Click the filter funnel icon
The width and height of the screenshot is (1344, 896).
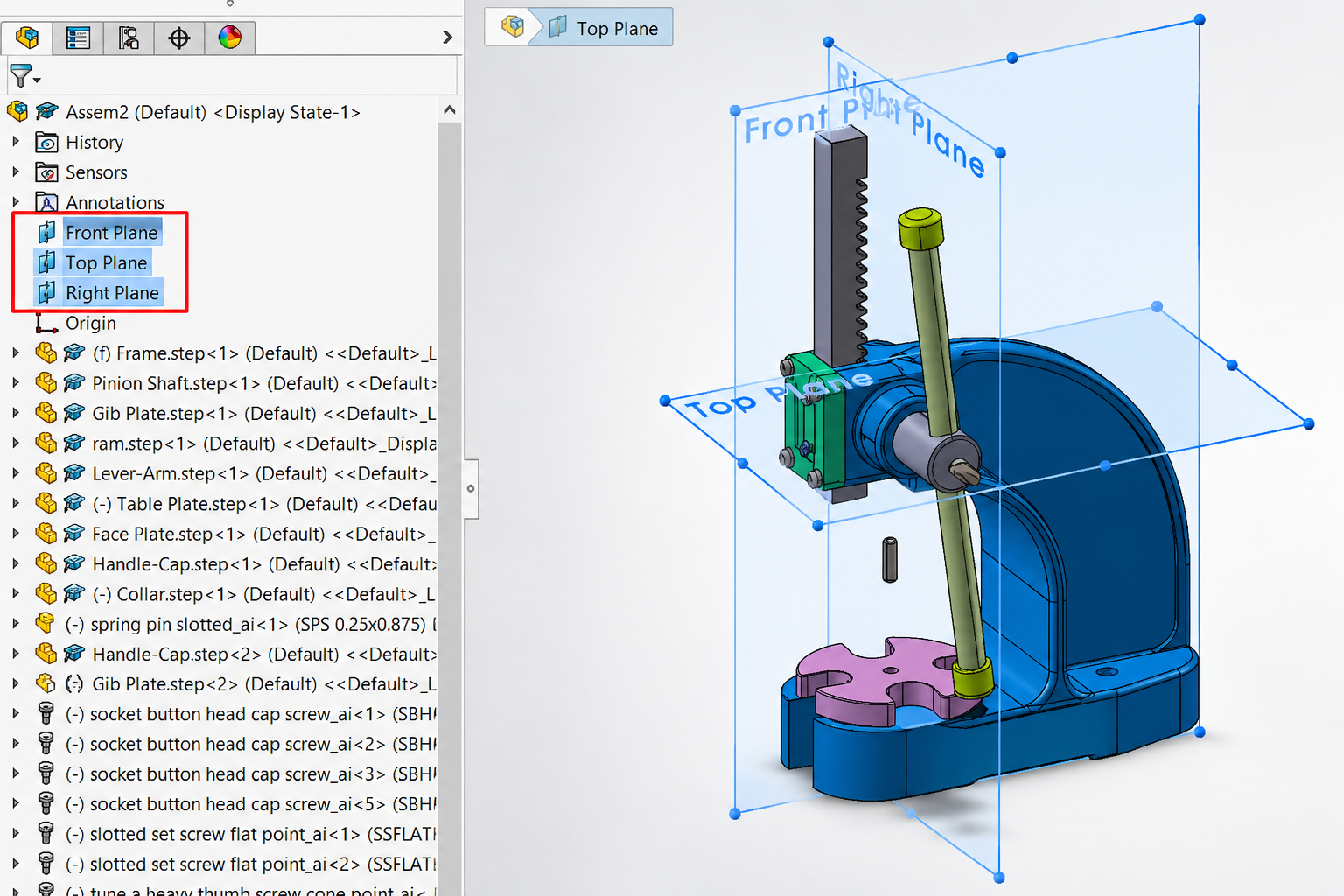pos(19,76)
